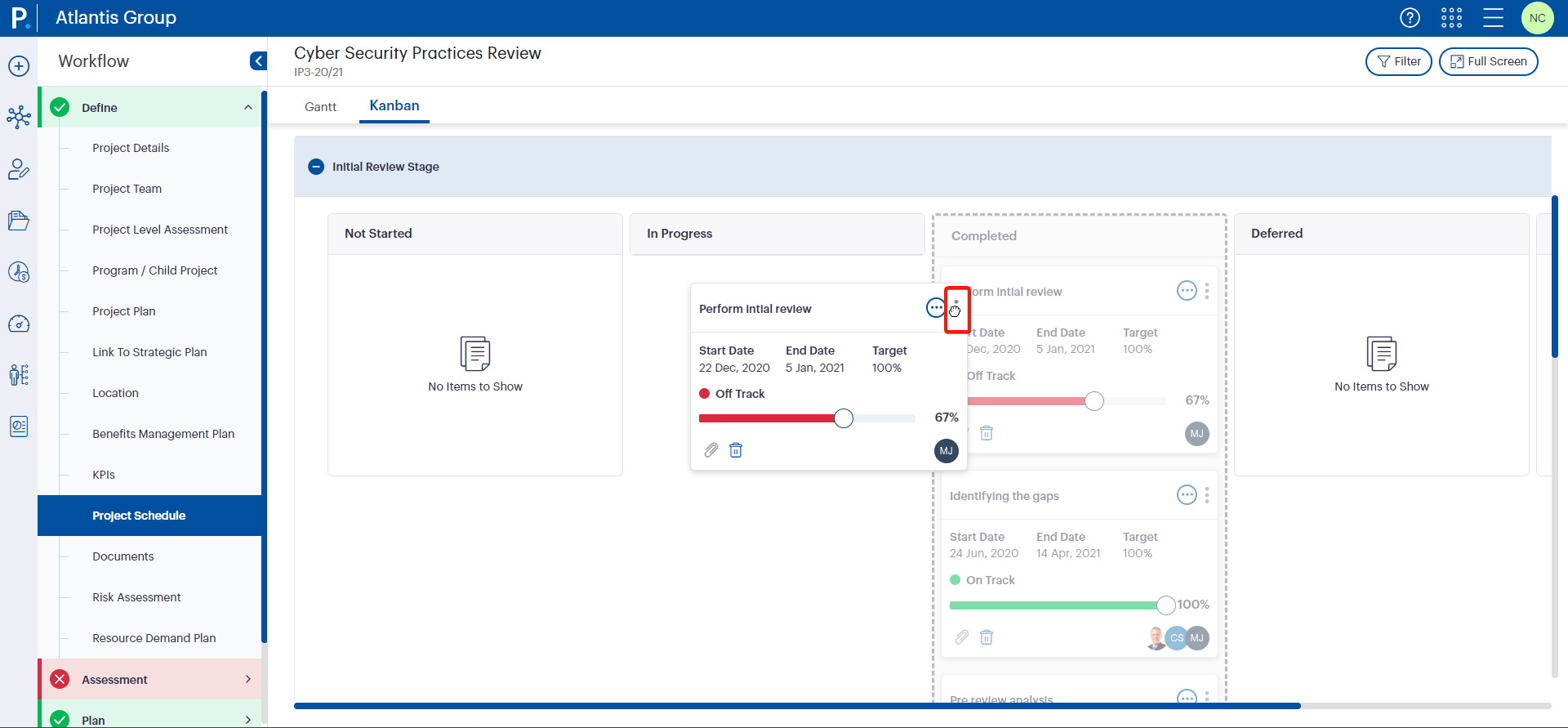
Task: Open the financial pie chart sidebar icon
Action: click(x=19, y=272)
